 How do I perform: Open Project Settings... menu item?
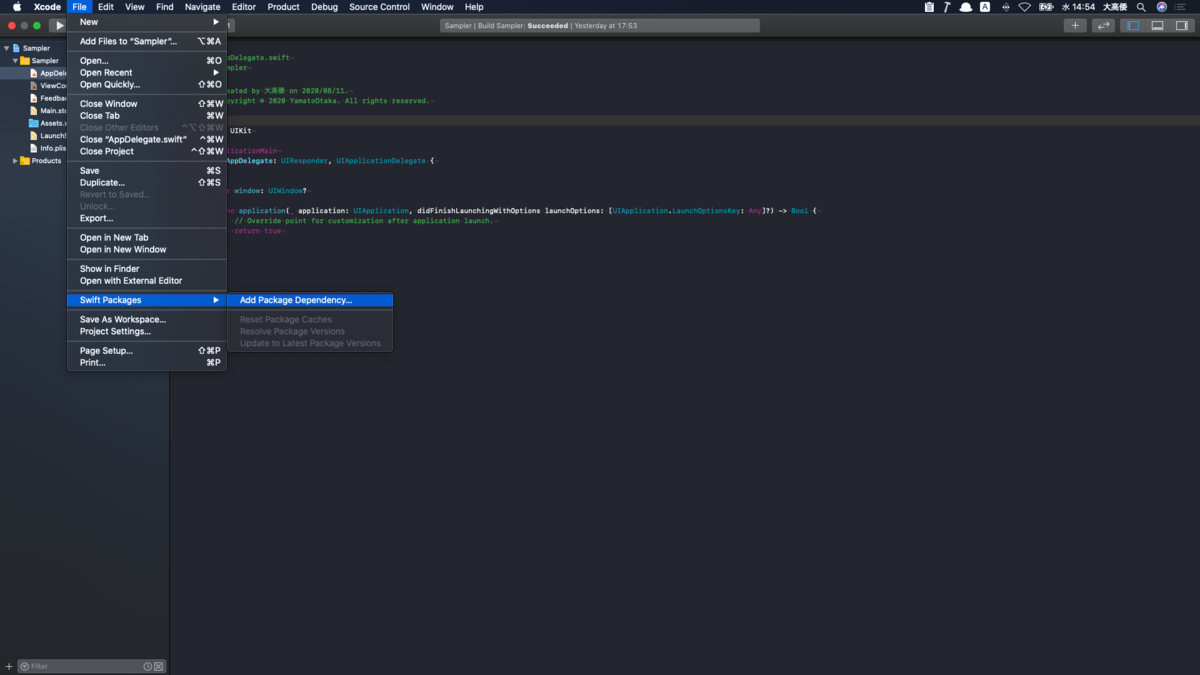[x=147, y=332]
